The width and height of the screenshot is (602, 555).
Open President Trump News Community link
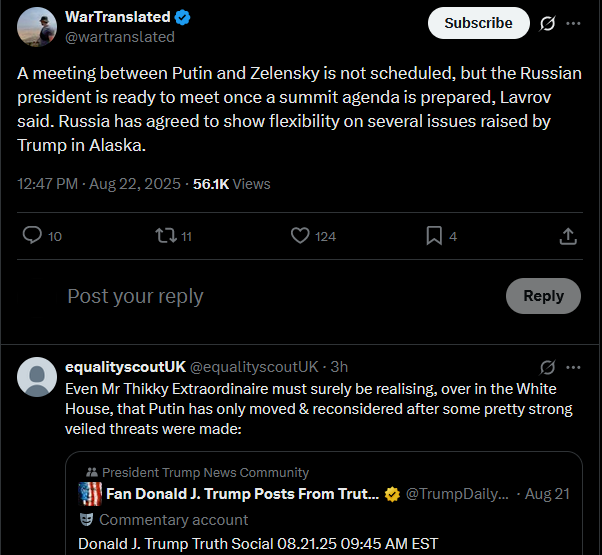tap(205, 472)
